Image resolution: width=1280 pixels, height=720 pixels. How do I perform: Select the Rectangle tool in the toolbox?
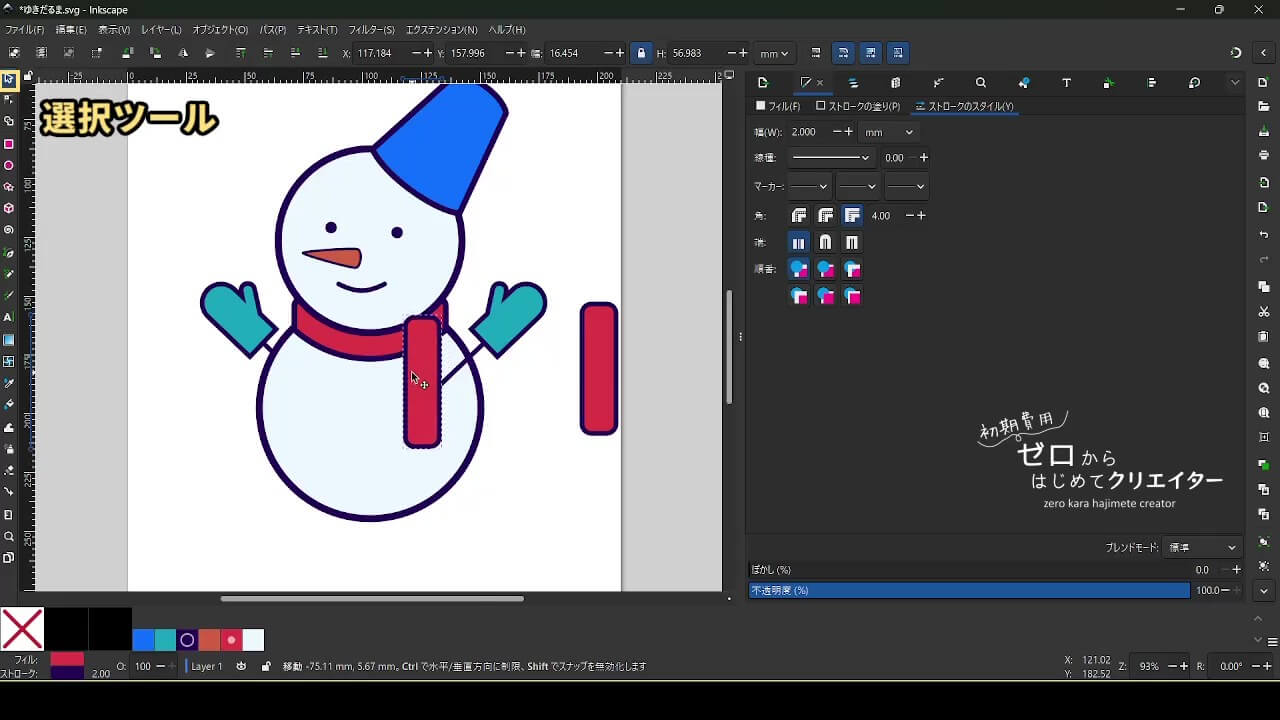[x=9, y=144]
